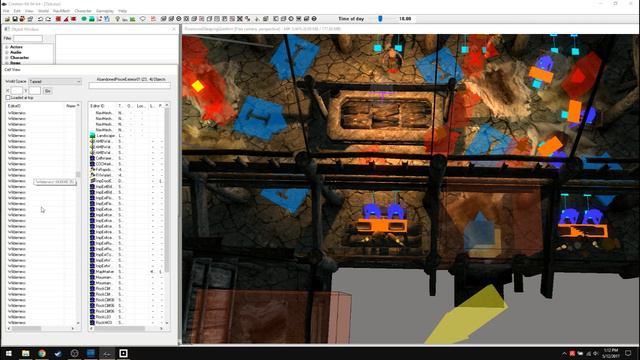Select the Landscape row in object list
Viewport: 640px width, 360px height.
127,136
